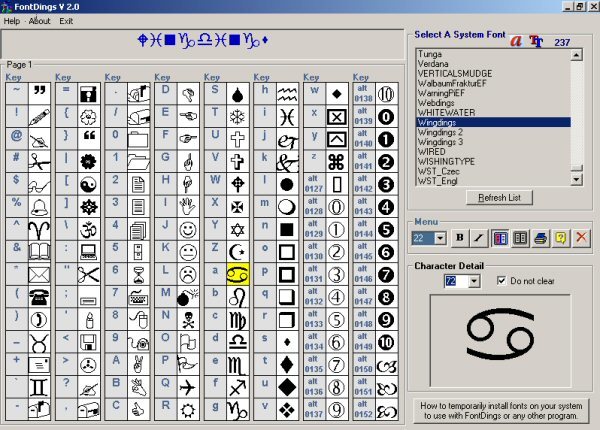Click the scissors symbol for key #

pos(39,161)
